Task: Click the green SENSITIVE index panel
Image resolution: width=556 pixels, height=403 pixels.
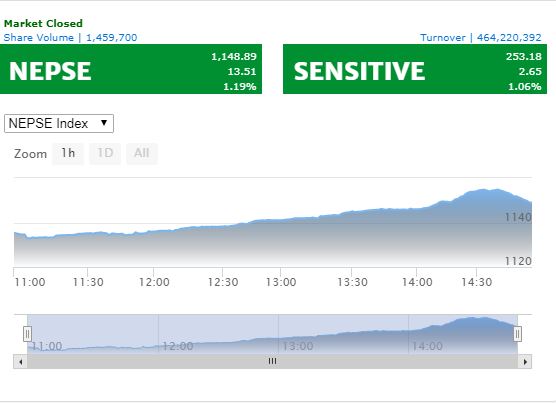Action: [415, 69]
